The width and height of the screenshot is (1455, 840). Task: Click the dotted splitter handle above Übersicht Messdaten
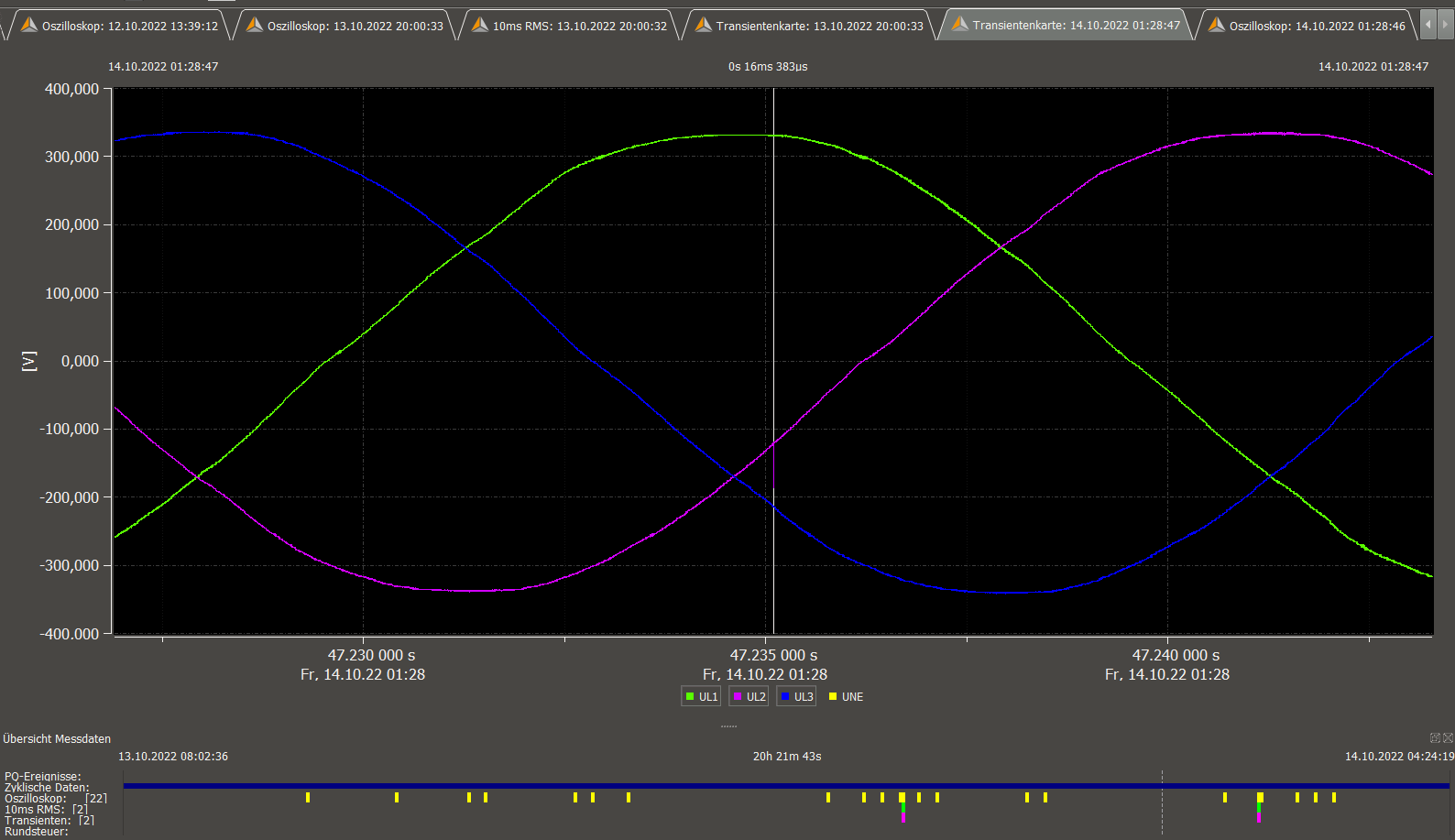[728, 726]
